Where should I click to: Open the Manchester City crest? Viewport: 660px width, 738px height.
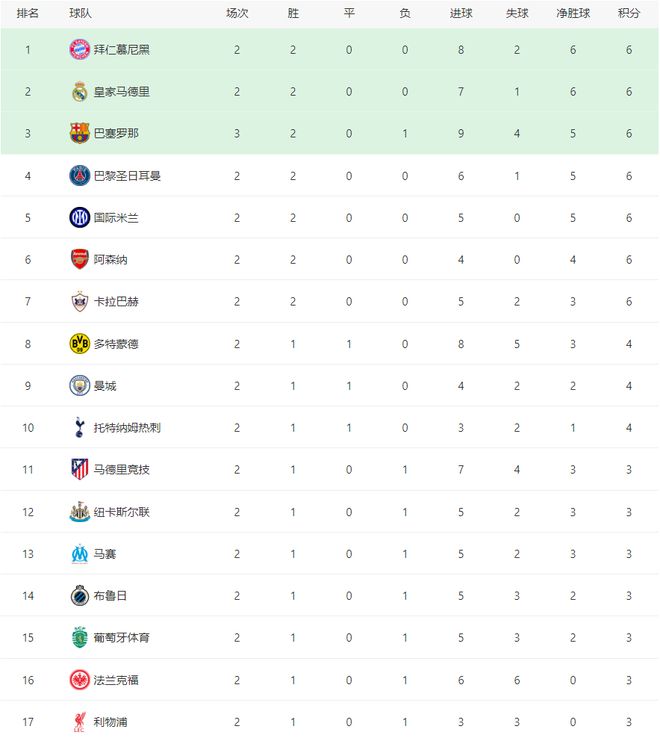(x=79, y=385)
